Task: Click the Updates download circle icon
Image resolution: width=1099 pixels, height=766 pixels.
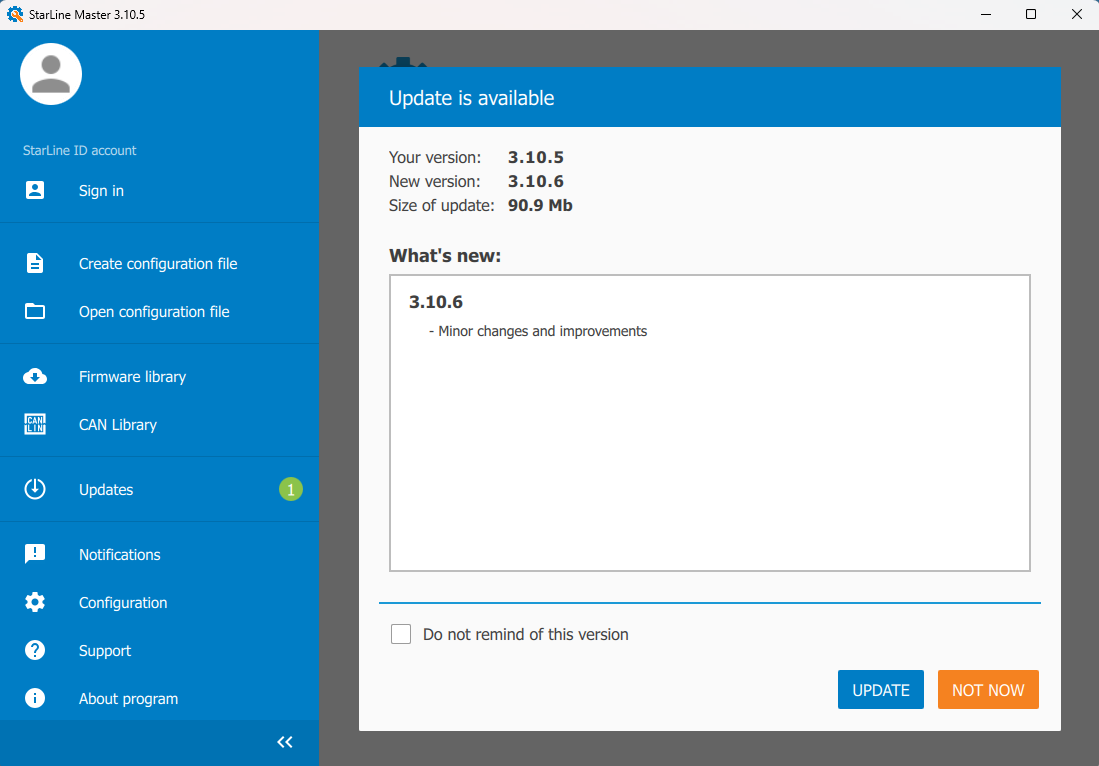Action: coord(35,489)
